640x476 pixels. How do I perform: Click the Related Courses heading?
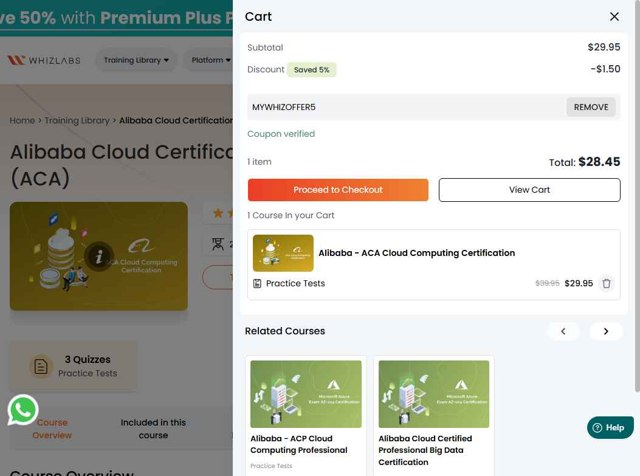[285, 331]
